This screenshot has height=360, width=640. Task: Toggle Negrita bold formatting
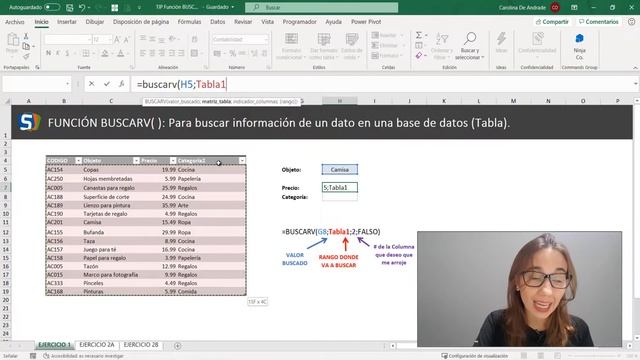pos(49,53)
